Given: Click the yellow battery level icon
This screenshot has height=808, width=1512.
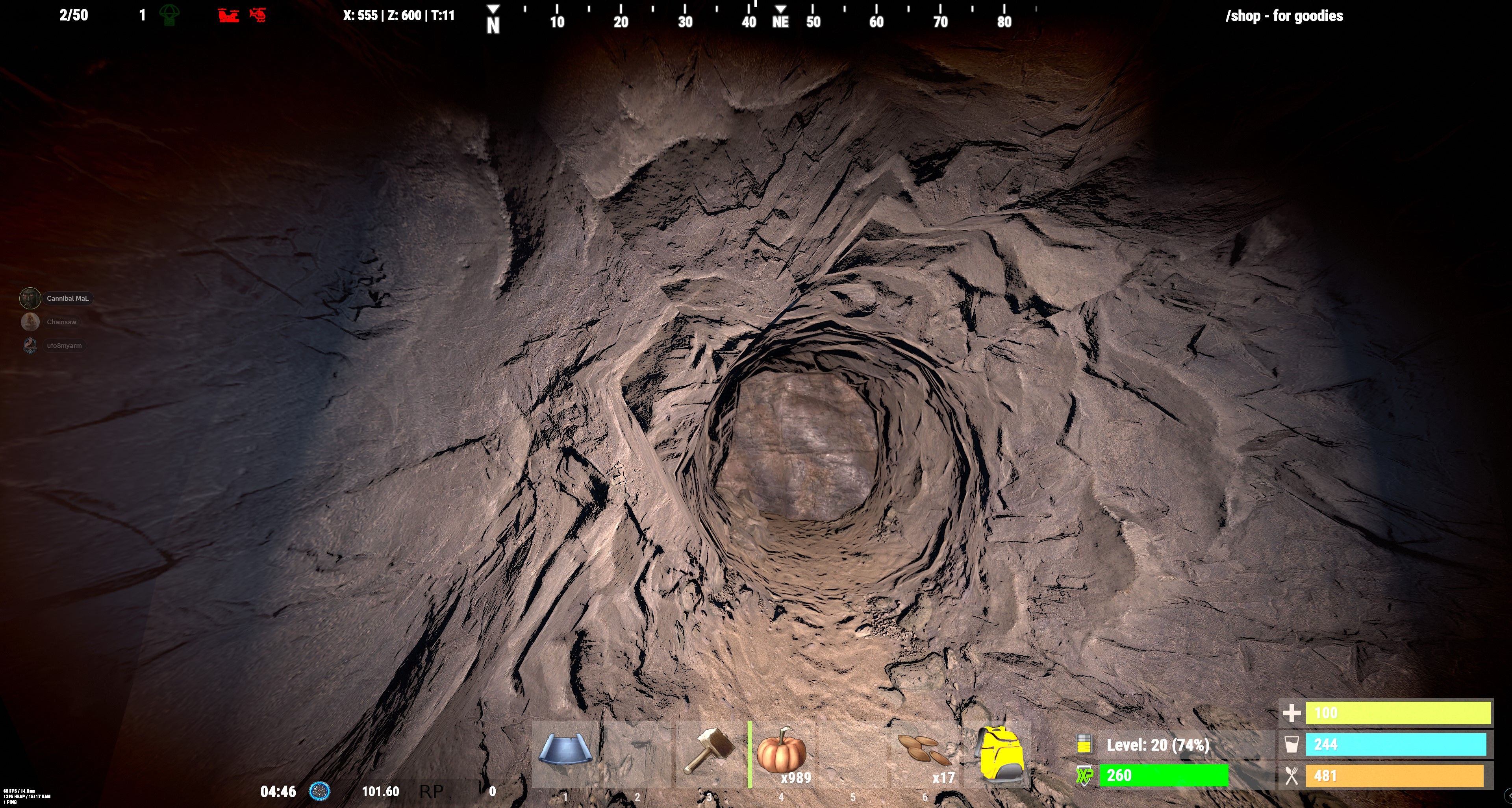Looking at the screenshot, I should click(1084, 744).
